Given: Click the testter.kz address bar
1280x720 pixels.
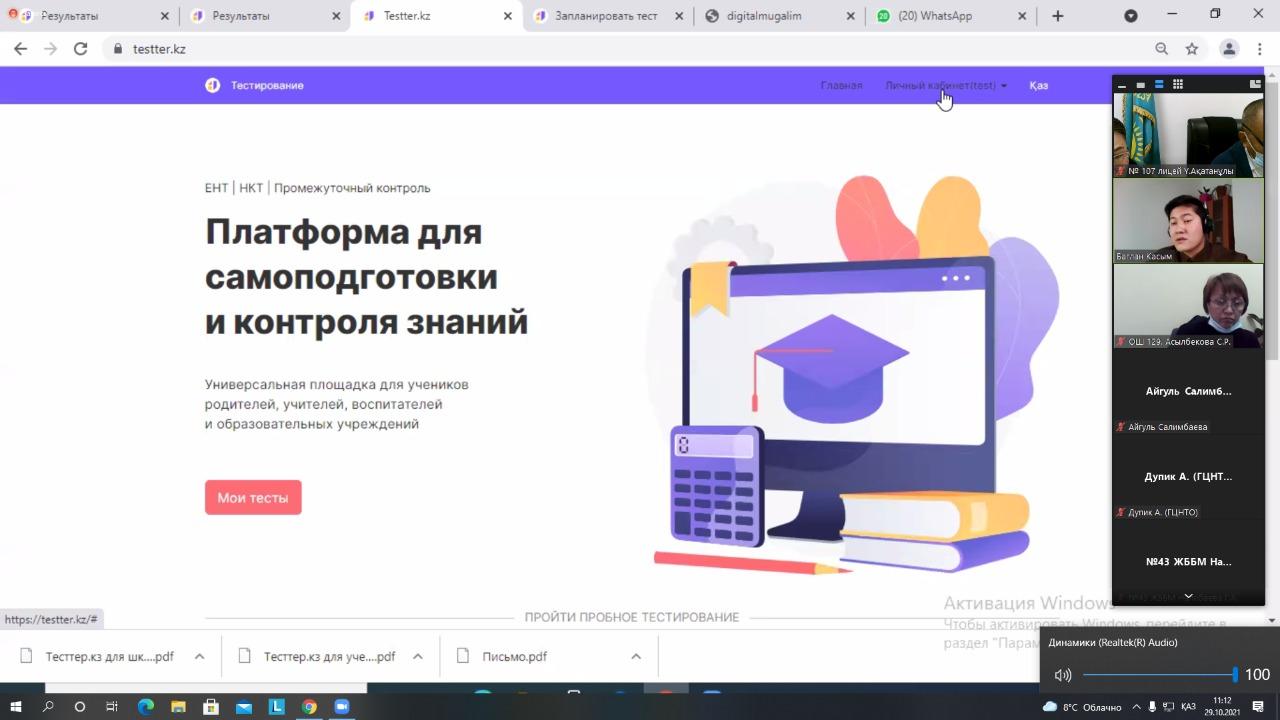Looking at the screenshot, I should 630,48.
